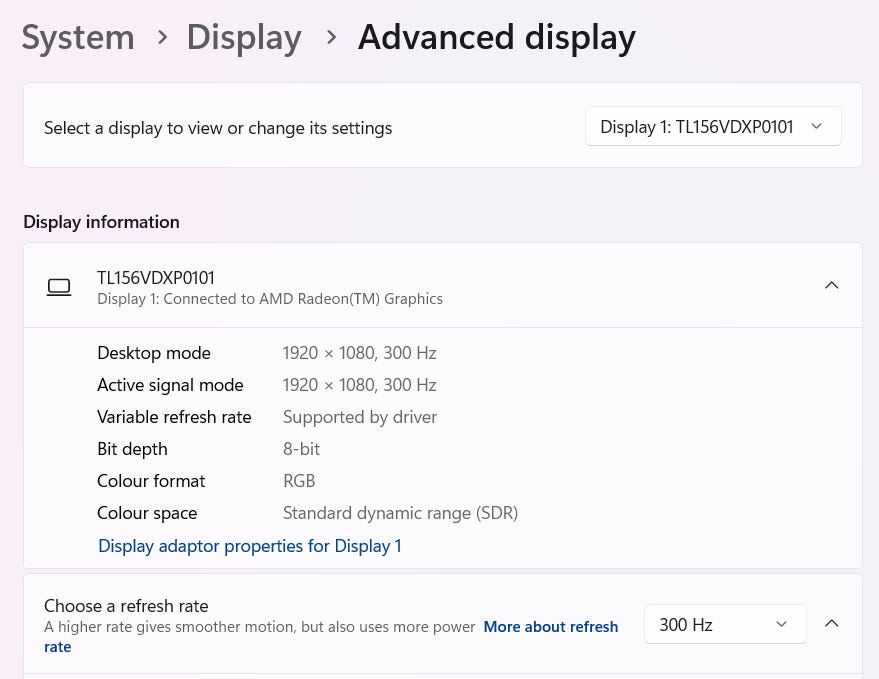Navigate to System in the breadcrumb

(78, 38)
